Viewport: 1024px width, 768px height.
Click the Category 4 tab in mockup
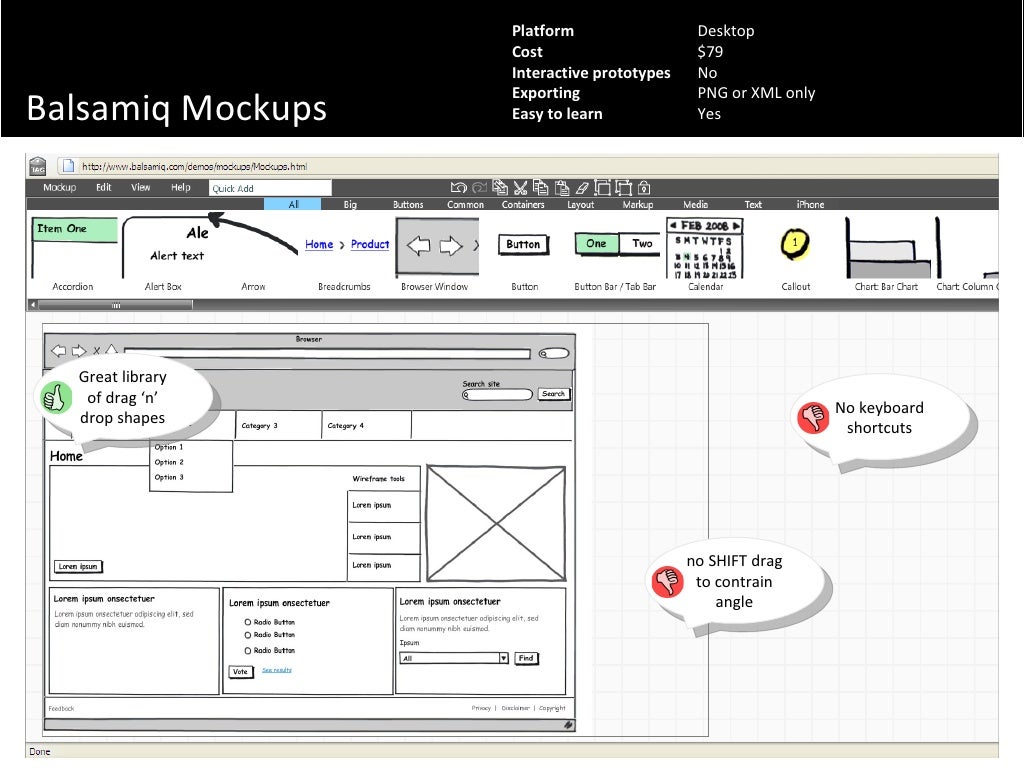(367, 425)
